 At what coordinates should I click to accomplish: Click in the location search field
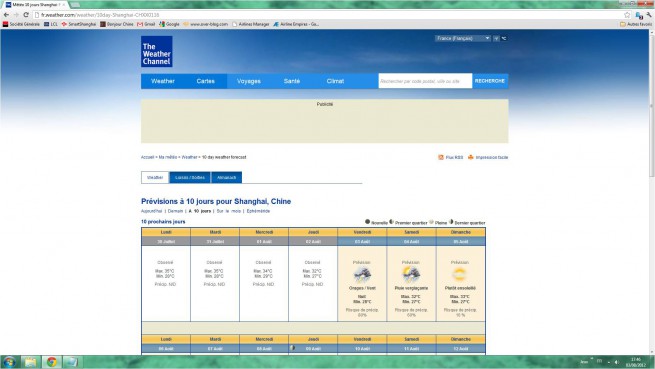425,81
